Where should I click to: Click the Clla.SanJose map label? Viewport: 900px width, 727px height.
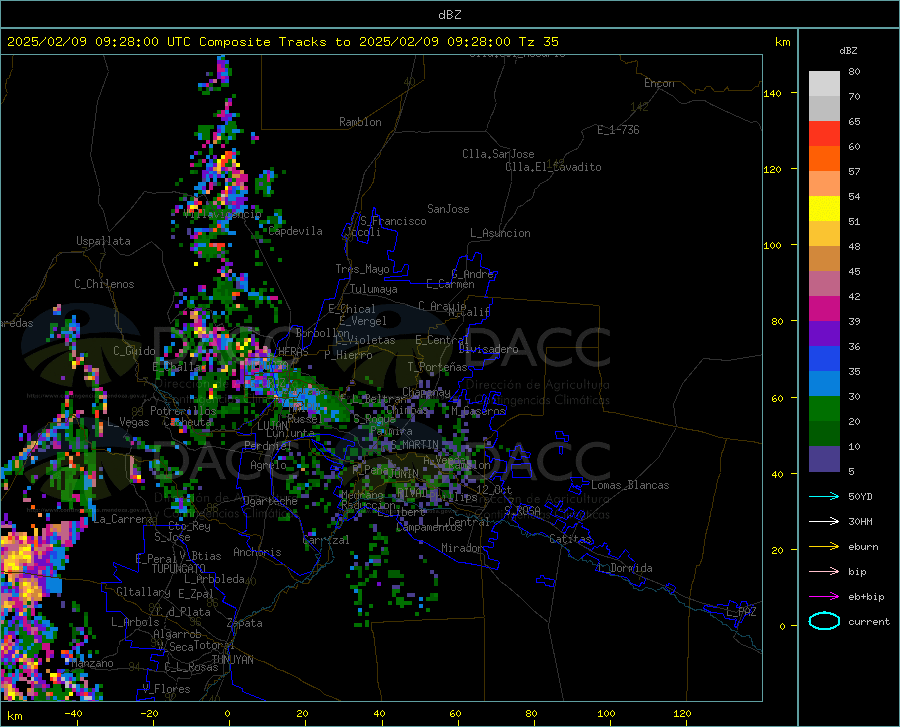click(498, 154)
